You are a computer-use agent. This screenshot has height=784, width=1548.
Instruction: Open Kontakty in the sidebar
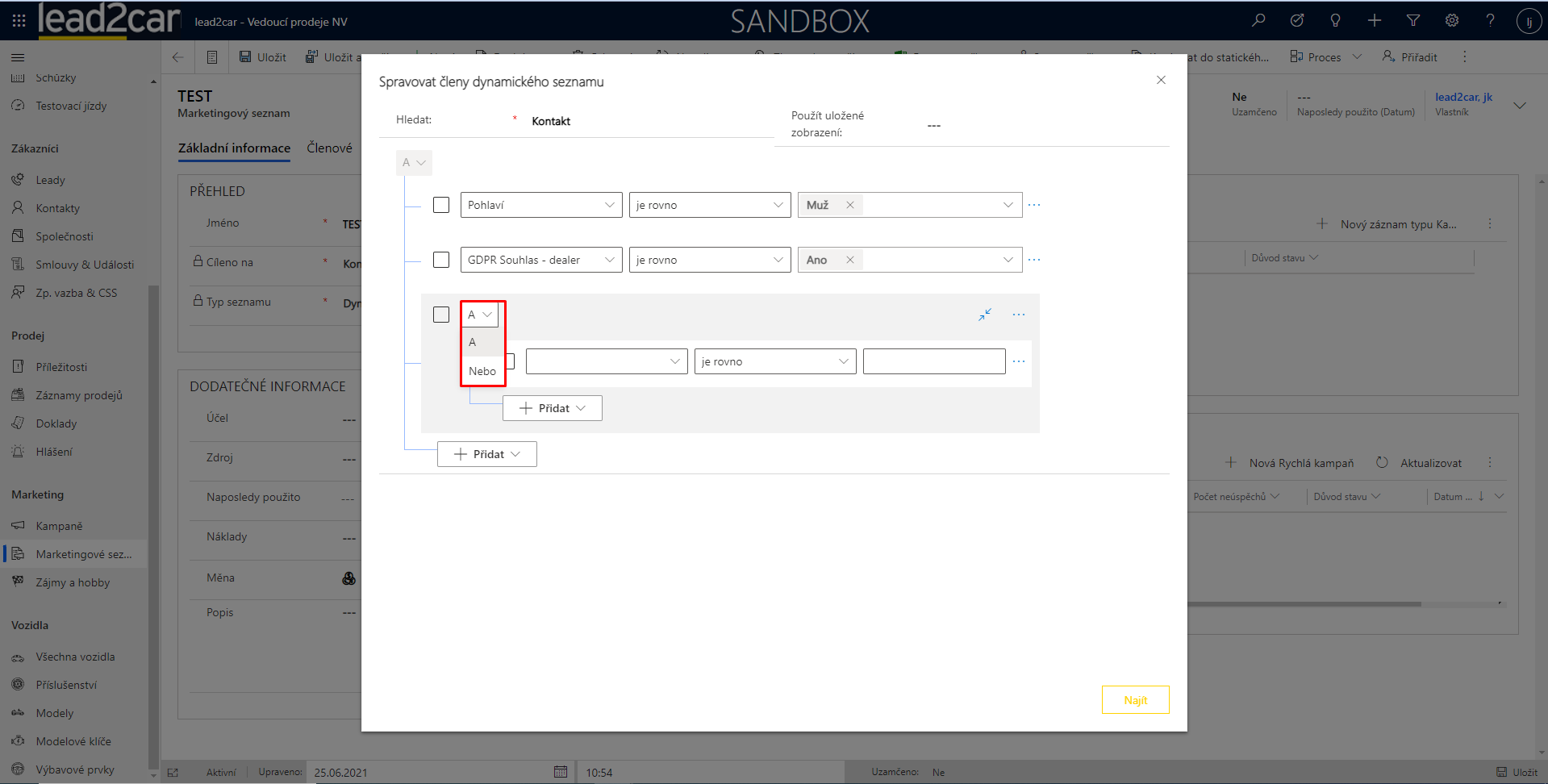click(57, 208)
